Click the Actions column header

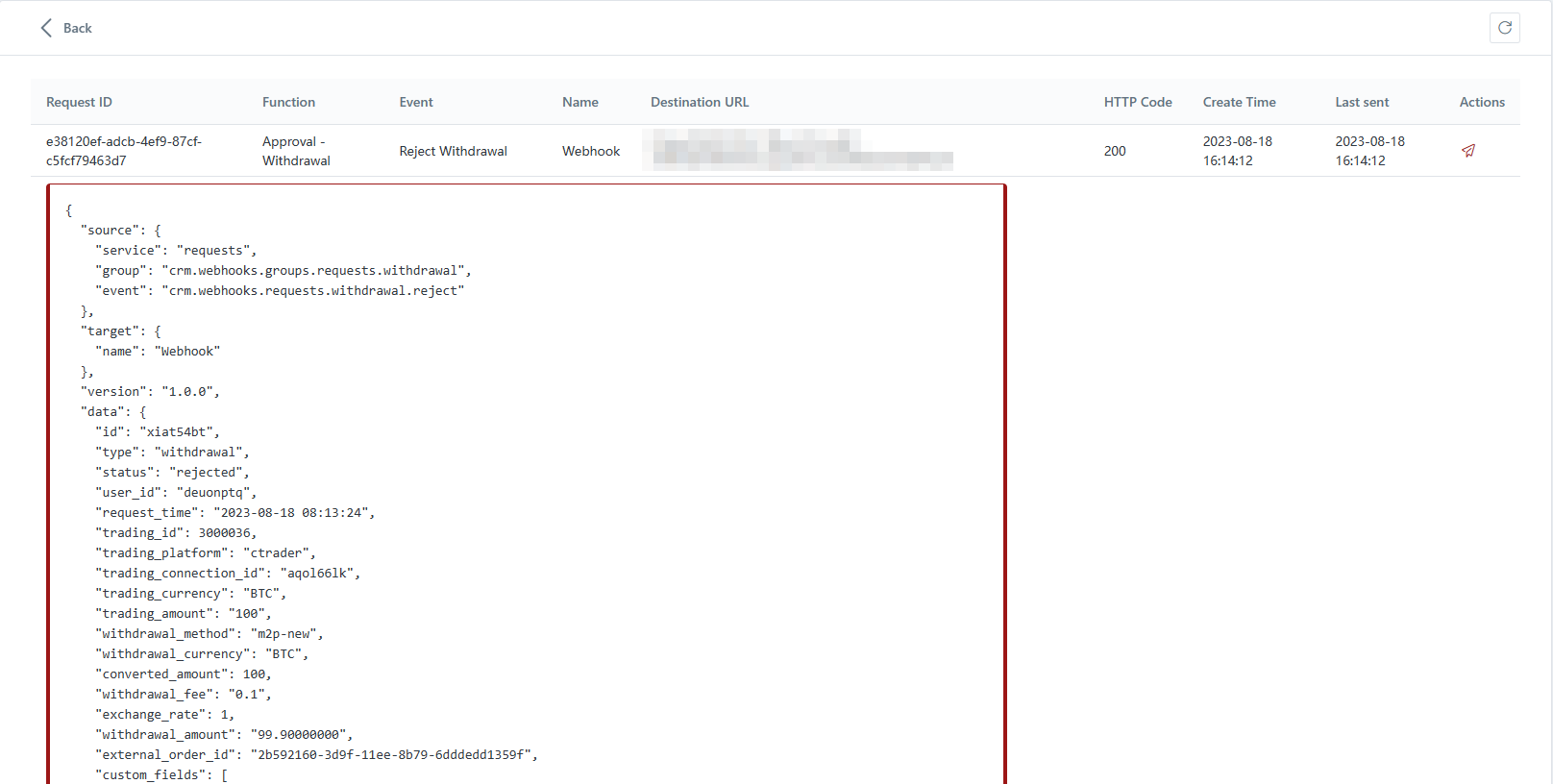pos(1481,102)
